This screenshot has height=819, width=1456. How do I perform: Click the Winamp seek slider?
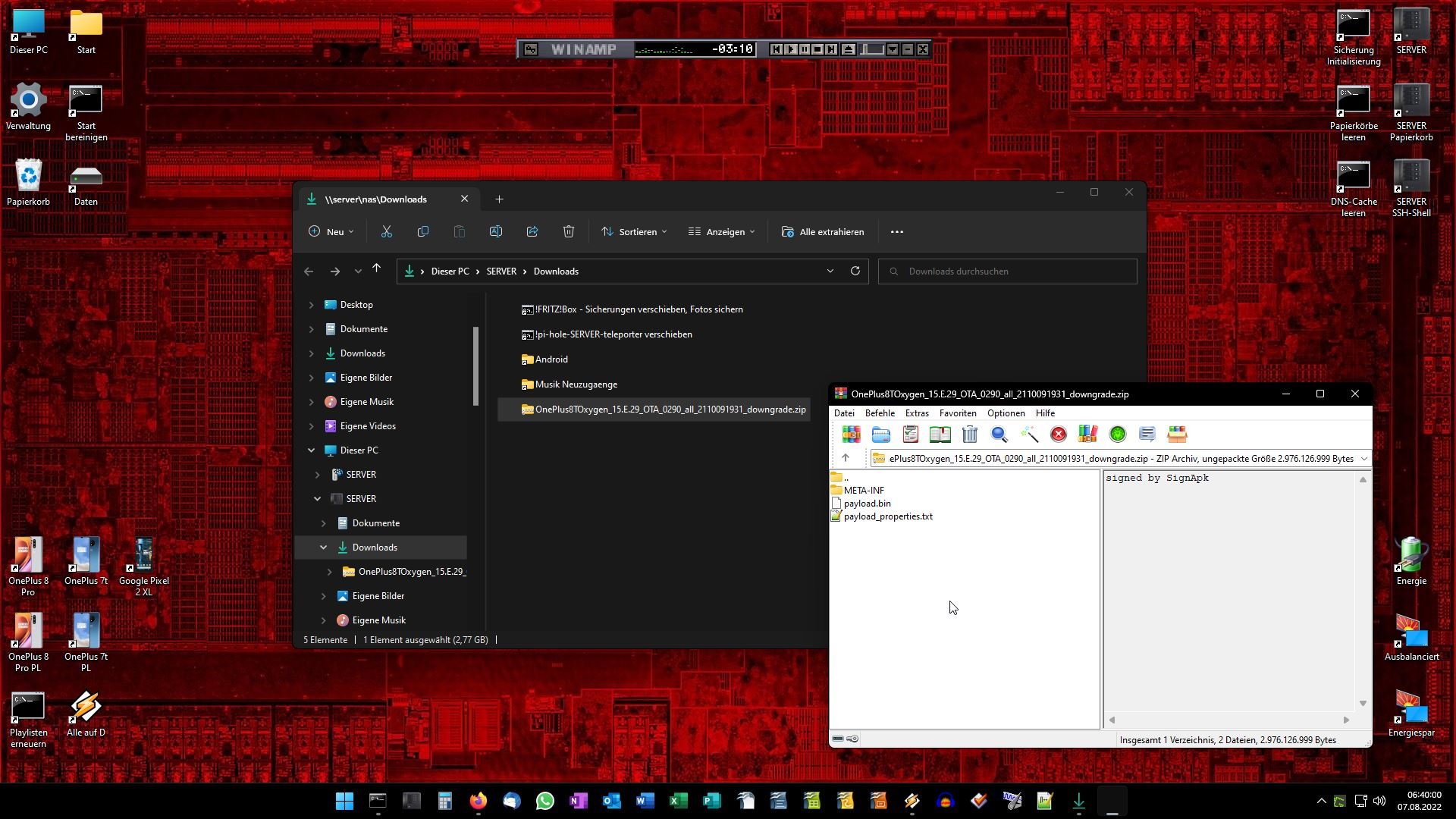[871, 49]
